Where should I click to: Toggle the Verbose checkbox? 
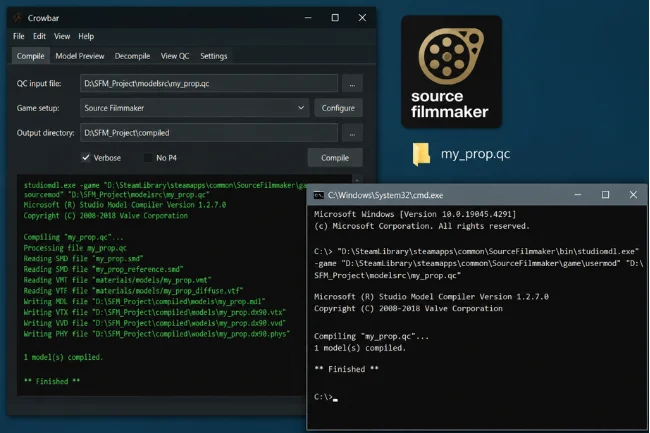tap(86, 157)
